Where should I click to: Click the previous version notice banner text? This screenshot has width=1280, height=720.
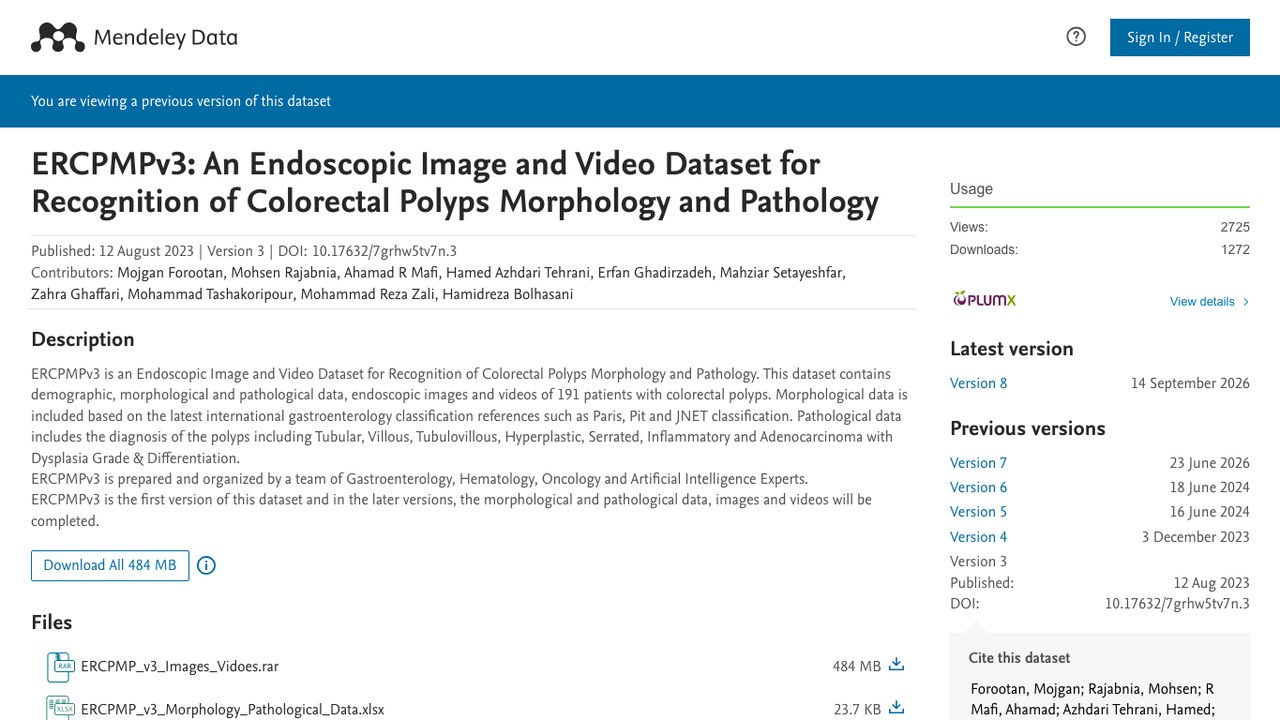coord(181,101)
